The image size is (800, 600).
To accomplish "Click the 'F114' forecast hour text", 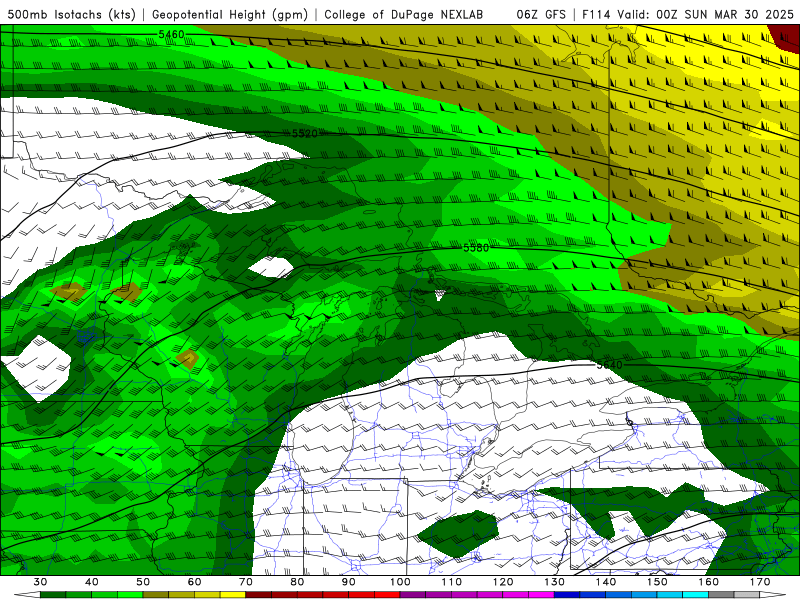I will click(x=596, y=15).
